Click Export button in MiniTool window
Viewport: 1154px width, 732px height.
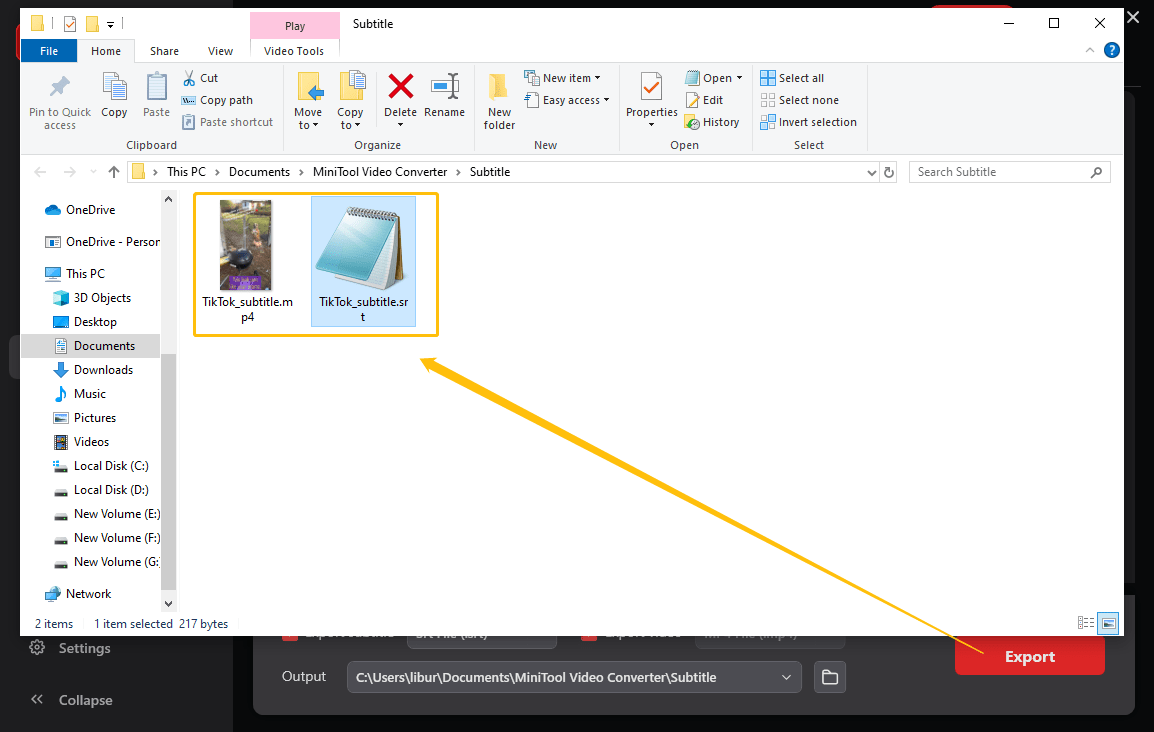click(x=1030, y=656)
